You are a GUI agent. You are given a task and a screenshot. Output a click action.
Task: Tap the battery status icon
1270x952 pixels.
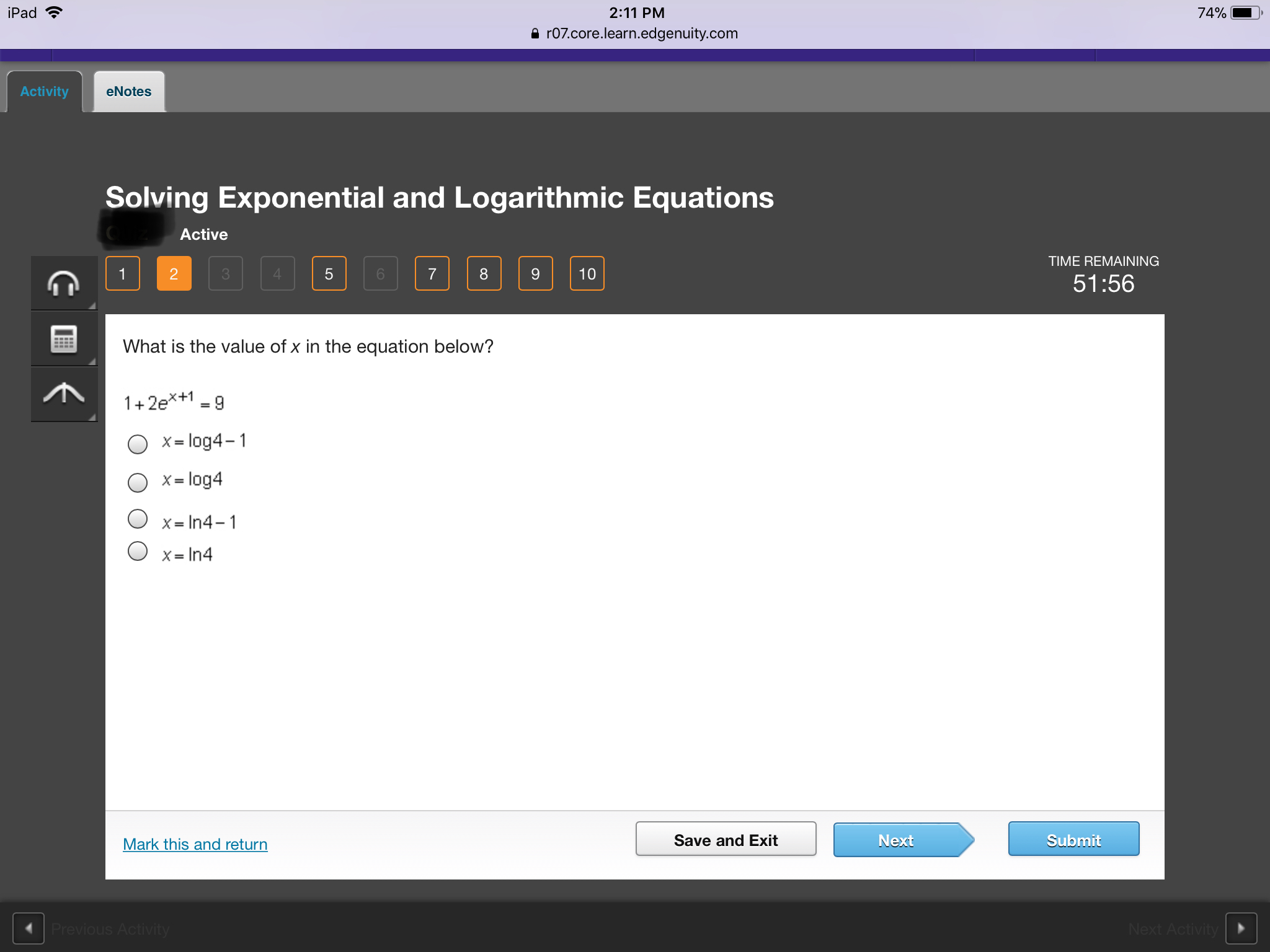pos(1245,12)
